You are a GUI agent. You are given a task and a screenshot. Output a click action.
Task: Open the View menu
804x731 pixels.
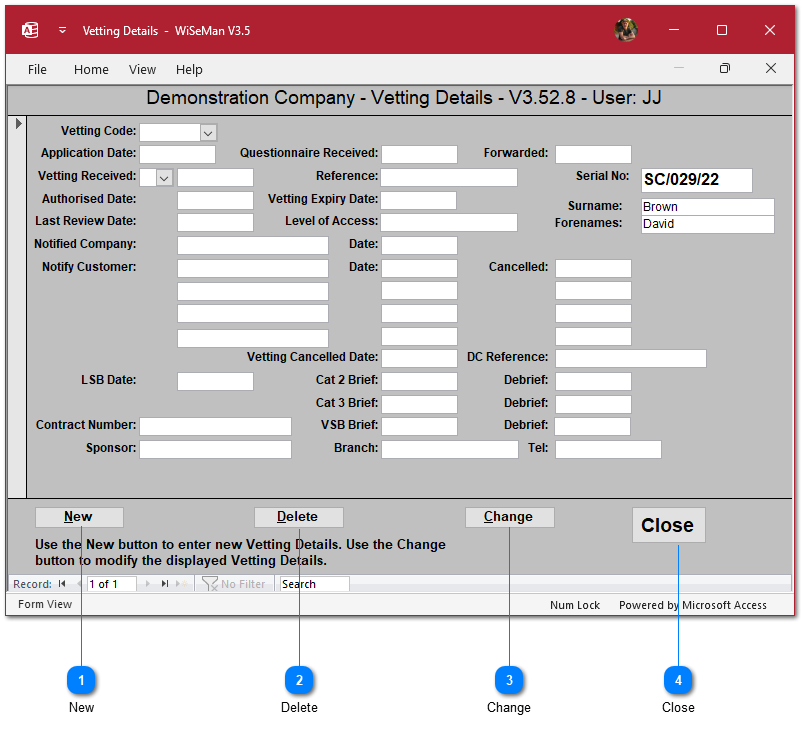pyautogui.click(x=142, y=70)
